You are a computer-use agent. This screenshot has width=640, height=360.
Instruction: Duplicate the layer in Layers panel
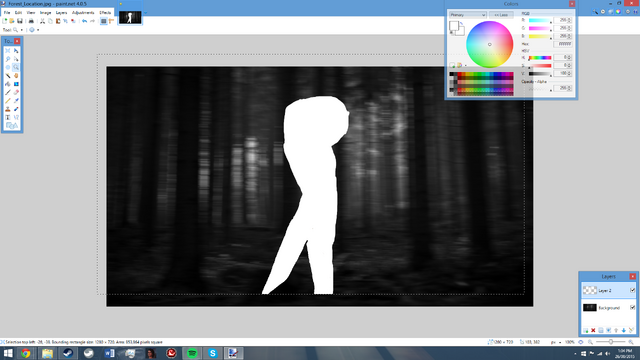click(x=601, y=330)
